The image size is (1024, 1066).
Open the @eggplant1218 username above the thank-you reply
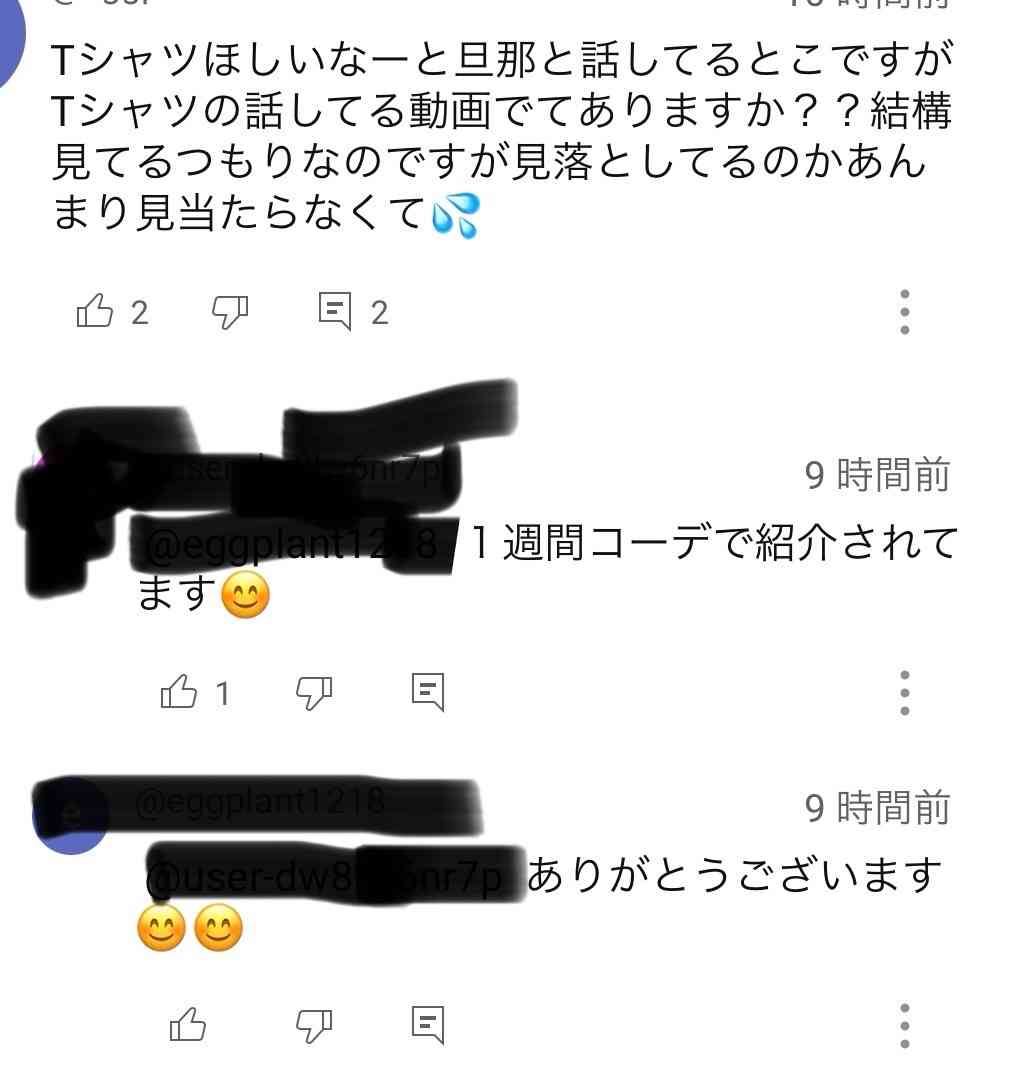click(260, 802)
